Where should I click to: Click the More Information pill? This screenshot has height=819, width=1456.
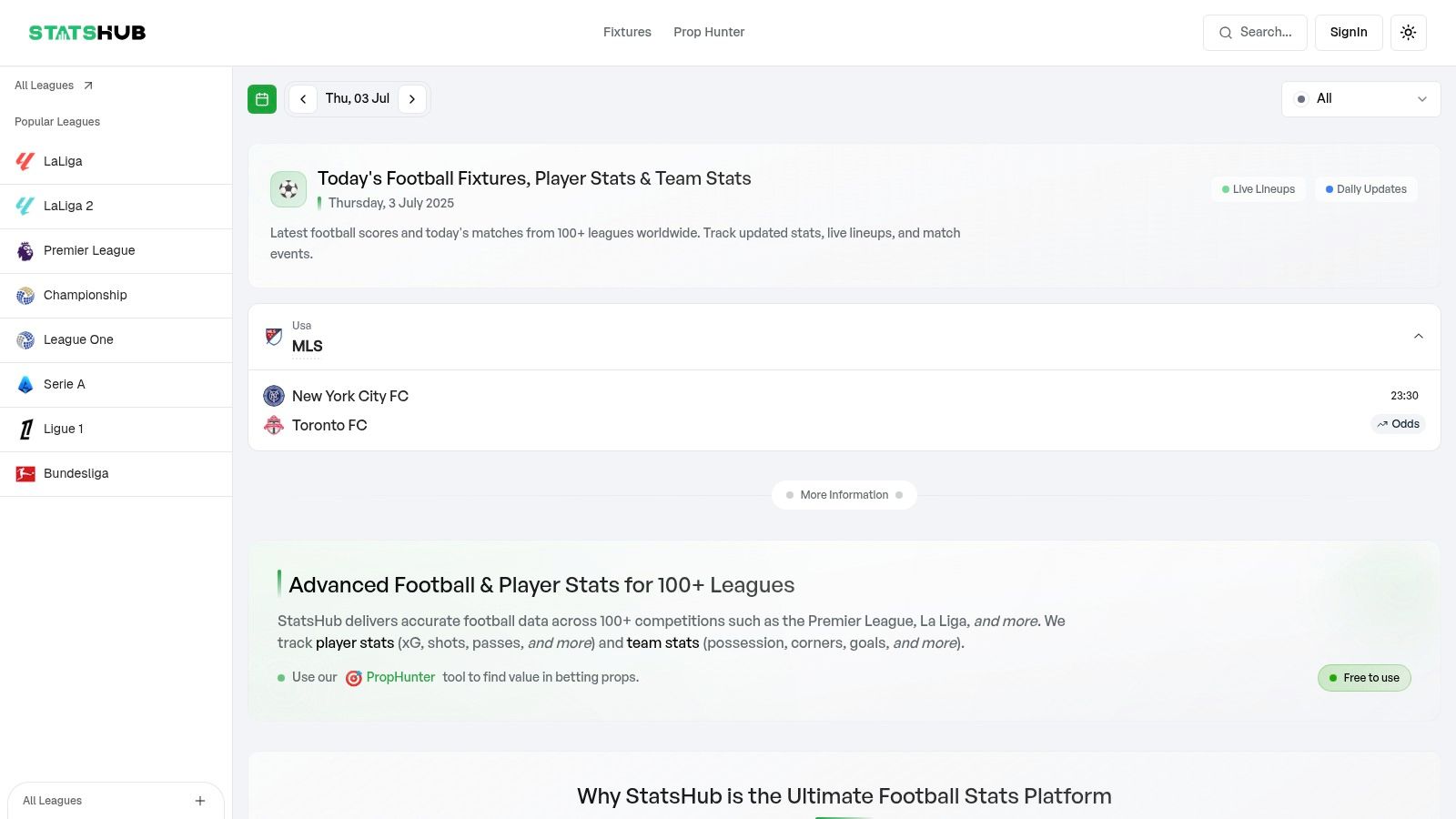coord(844,495)
